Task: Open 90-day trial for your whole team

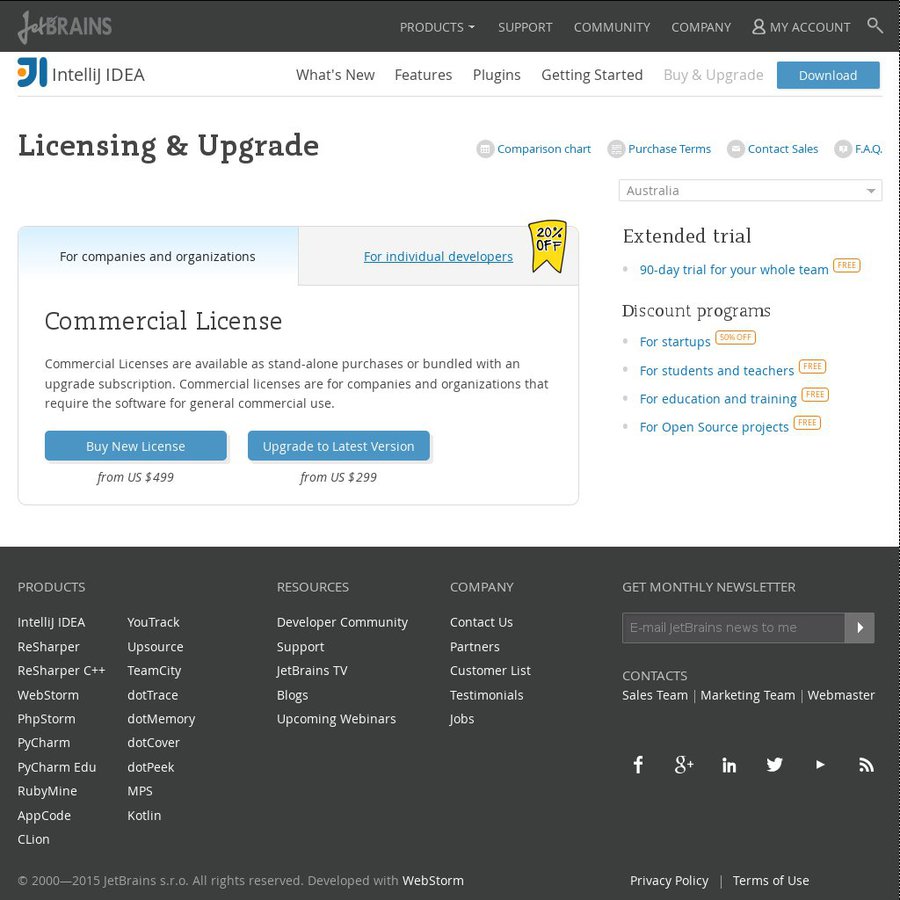Action: pos(734,270)
